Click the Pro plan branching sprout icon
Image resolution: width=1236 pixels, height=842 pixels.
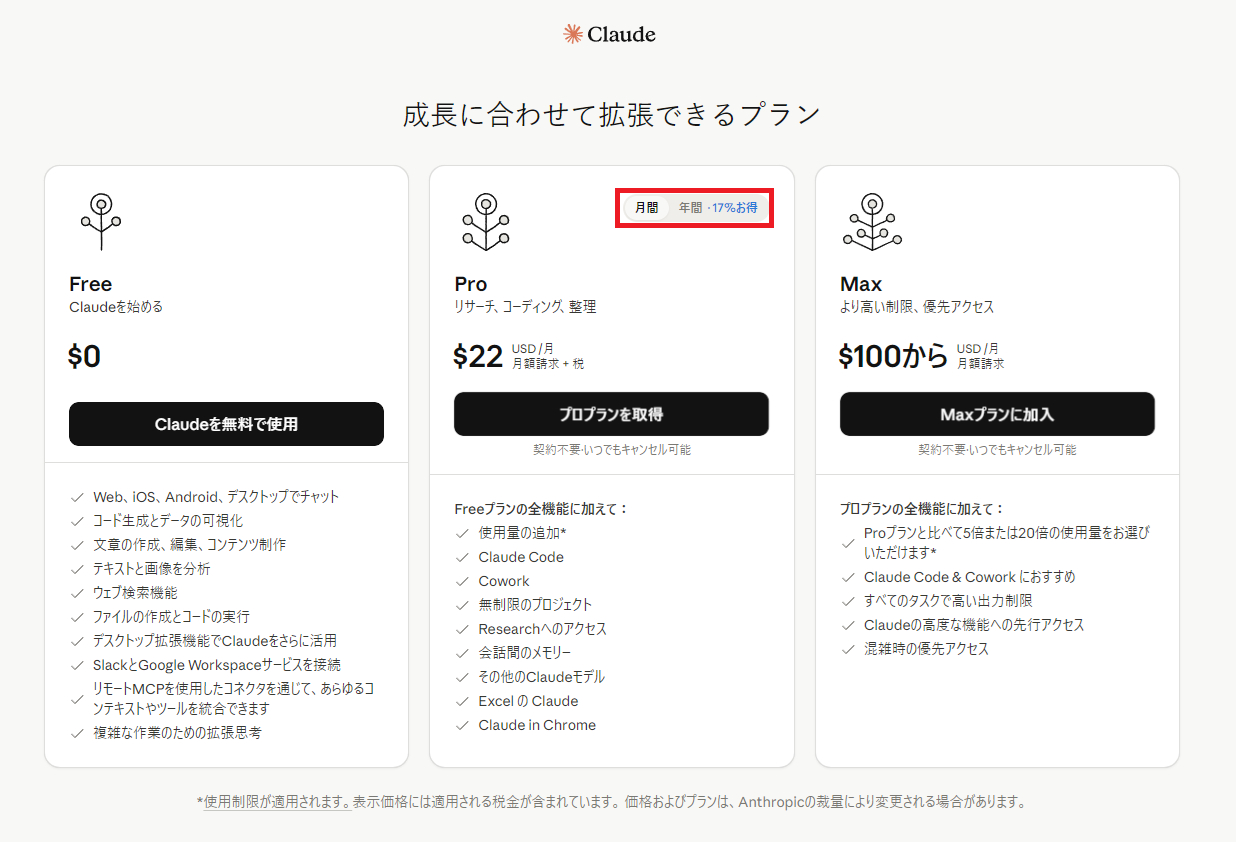(x=486, y=221)
